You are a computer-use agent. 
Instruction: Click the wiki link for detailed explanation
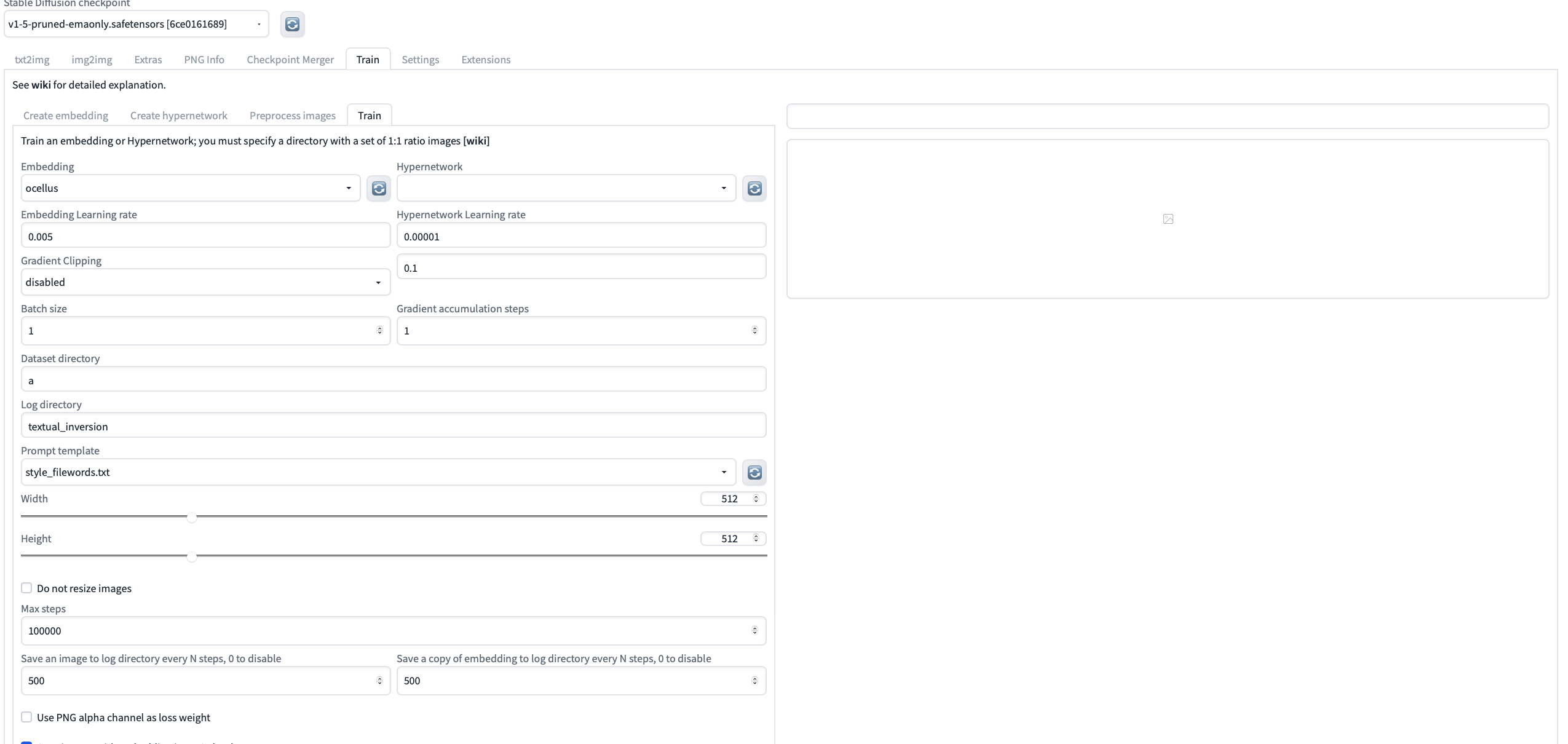pos(41,84)
